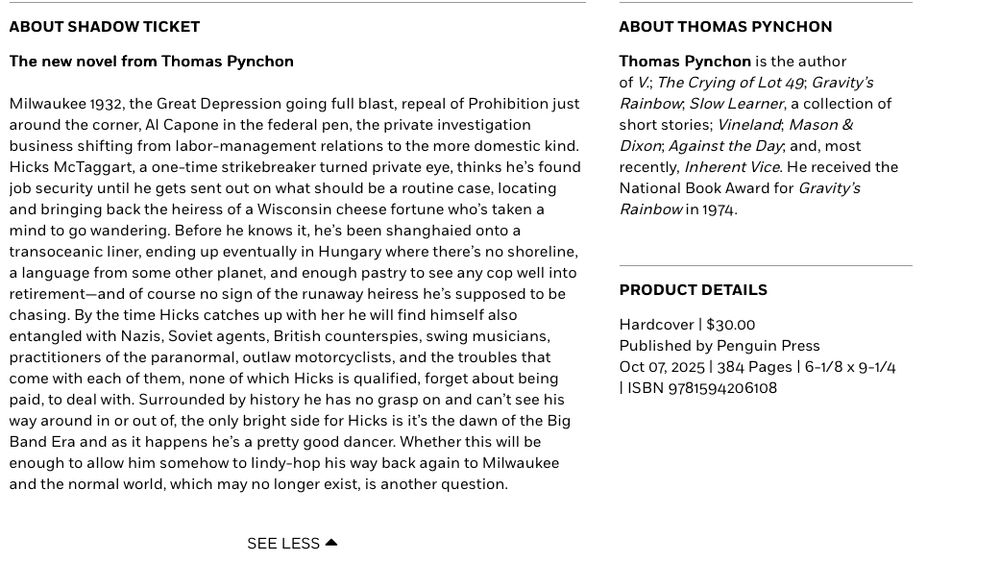This screenshot has height=564, width=1000.
Task: Click the Vineland book title
Action: click(x=749, y=124)
